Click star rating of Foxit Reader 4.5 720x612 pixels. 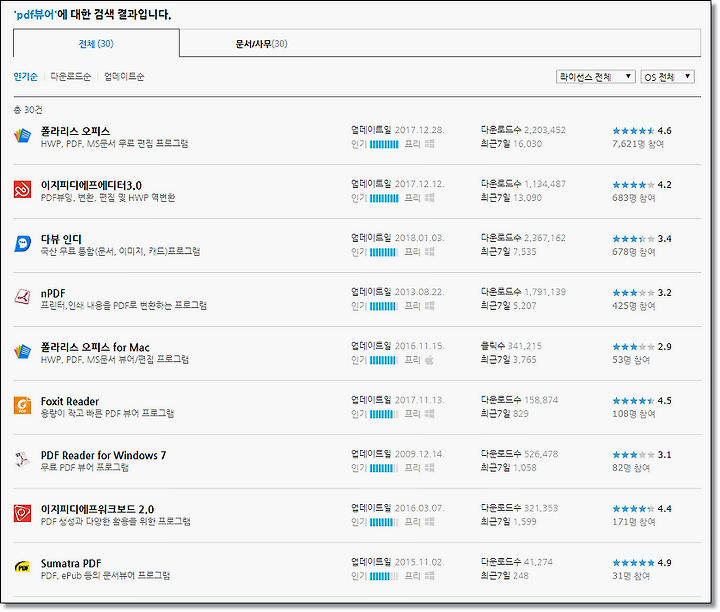(633, 401)
